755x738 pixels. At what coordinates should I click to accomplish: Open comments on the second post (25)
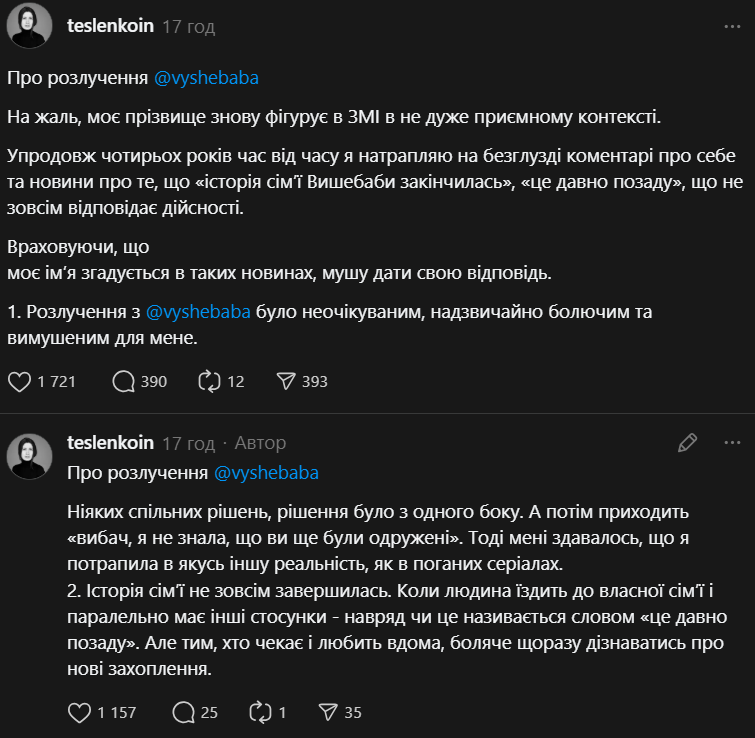coord(184,712)
